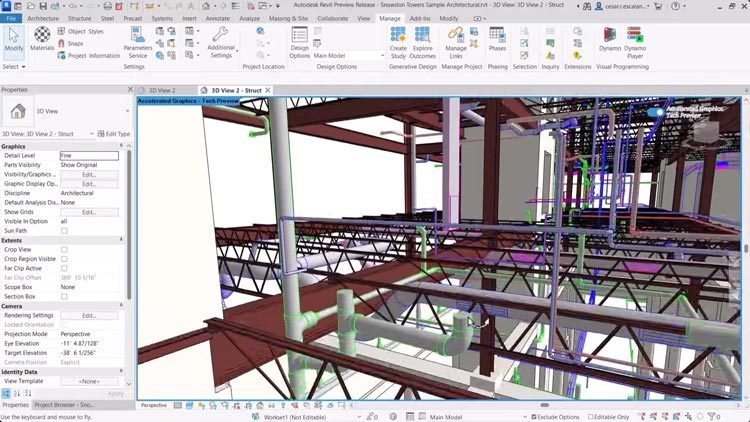
Task: Switch to the Analyze ribbon tab
Action: (x=249, y=18)
